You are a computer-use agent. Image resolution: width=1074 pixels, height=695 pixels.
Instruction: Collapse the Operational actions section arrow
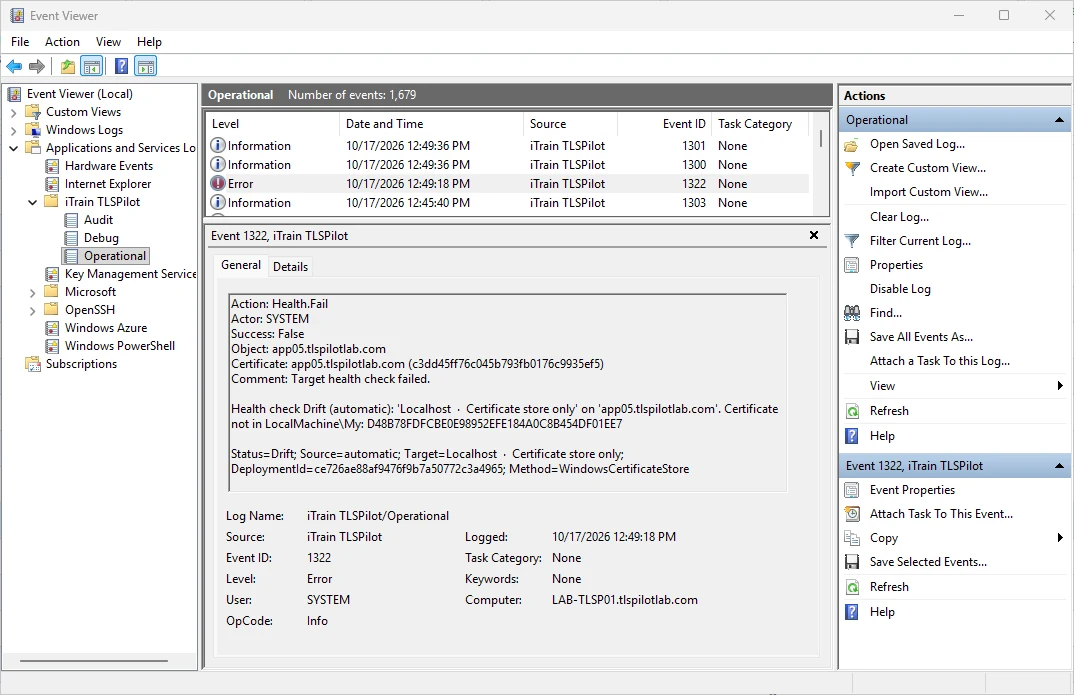pyautogui.click(x=1059, y=120)
